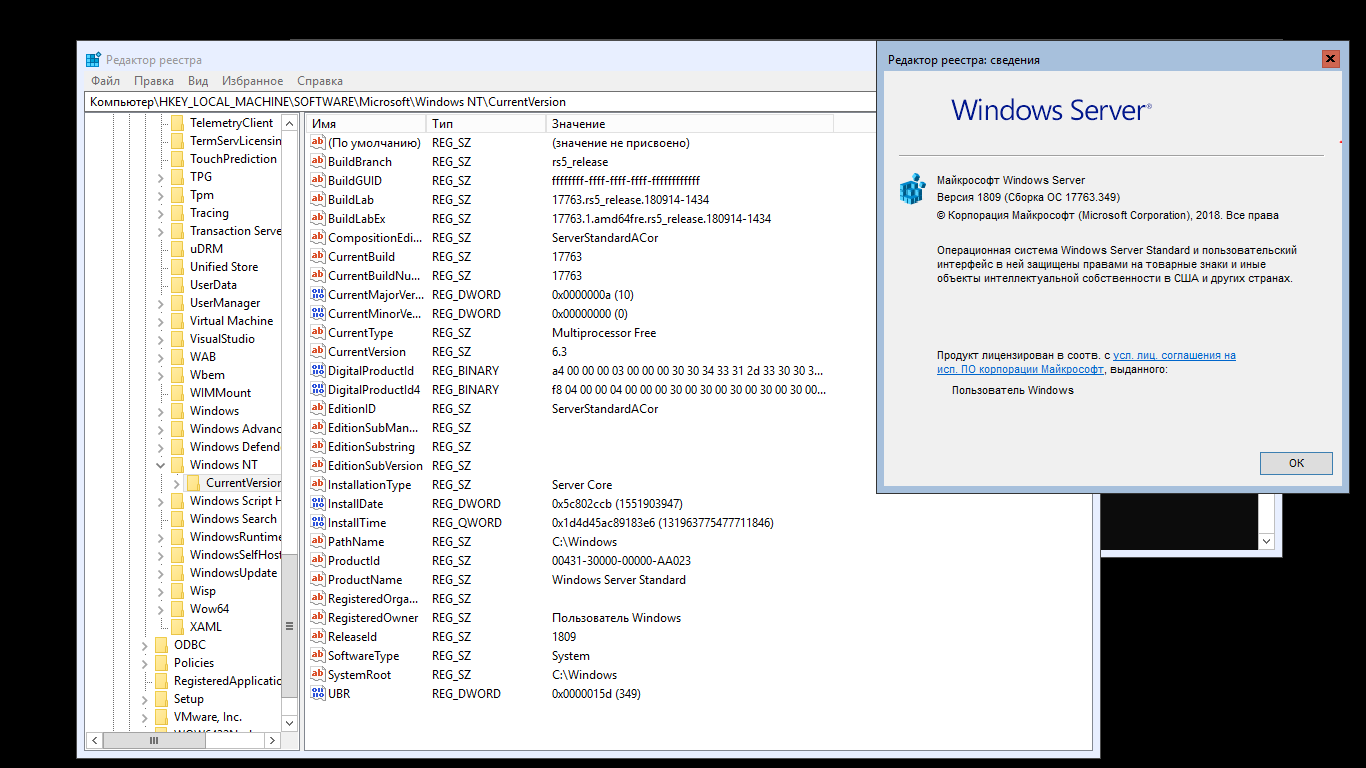The height and width of the screenshot is (768, 1366).
Task: Click the default value (По умолчанию) icon
Action: coord(318,143)
